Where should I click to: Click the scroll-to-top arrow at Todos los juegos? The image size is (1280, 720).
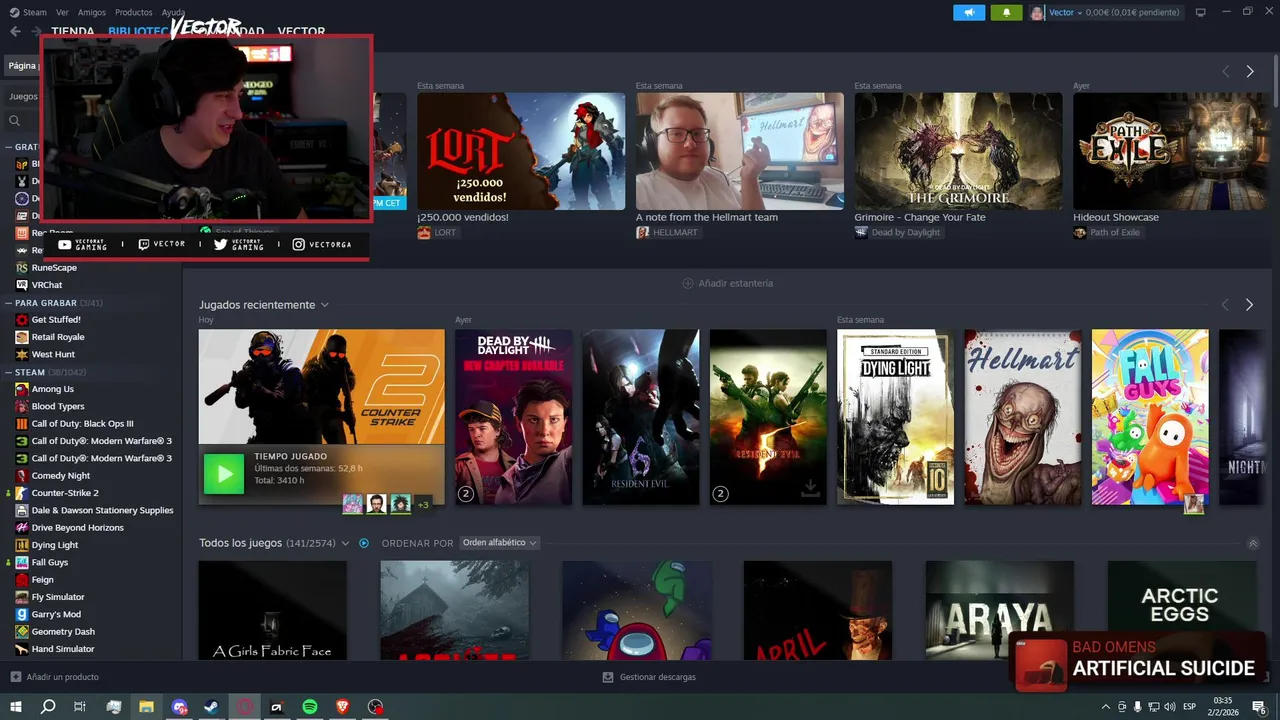point(1253,543)
